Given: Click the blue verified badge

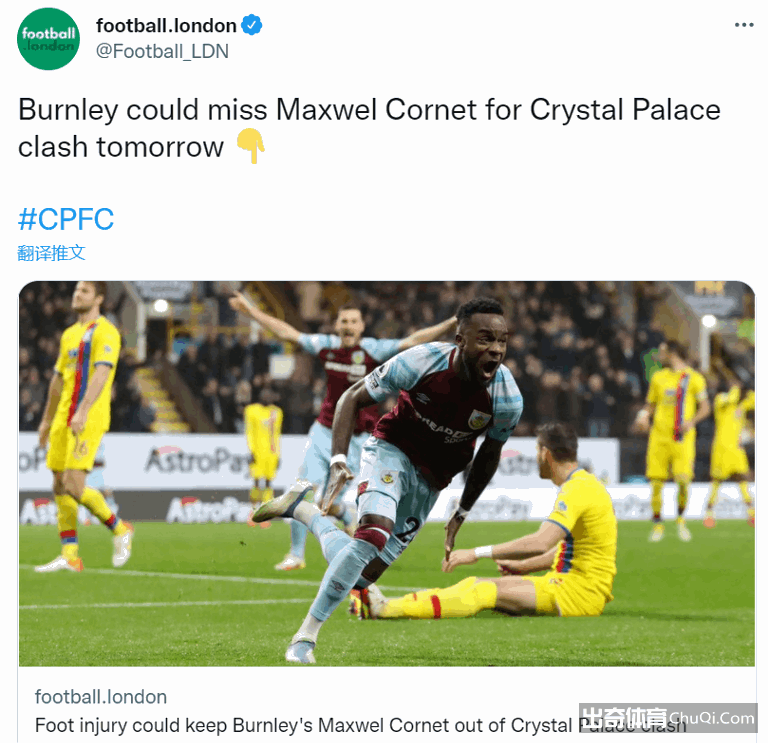Looking at the screenshot, I should tap(251, 25).
